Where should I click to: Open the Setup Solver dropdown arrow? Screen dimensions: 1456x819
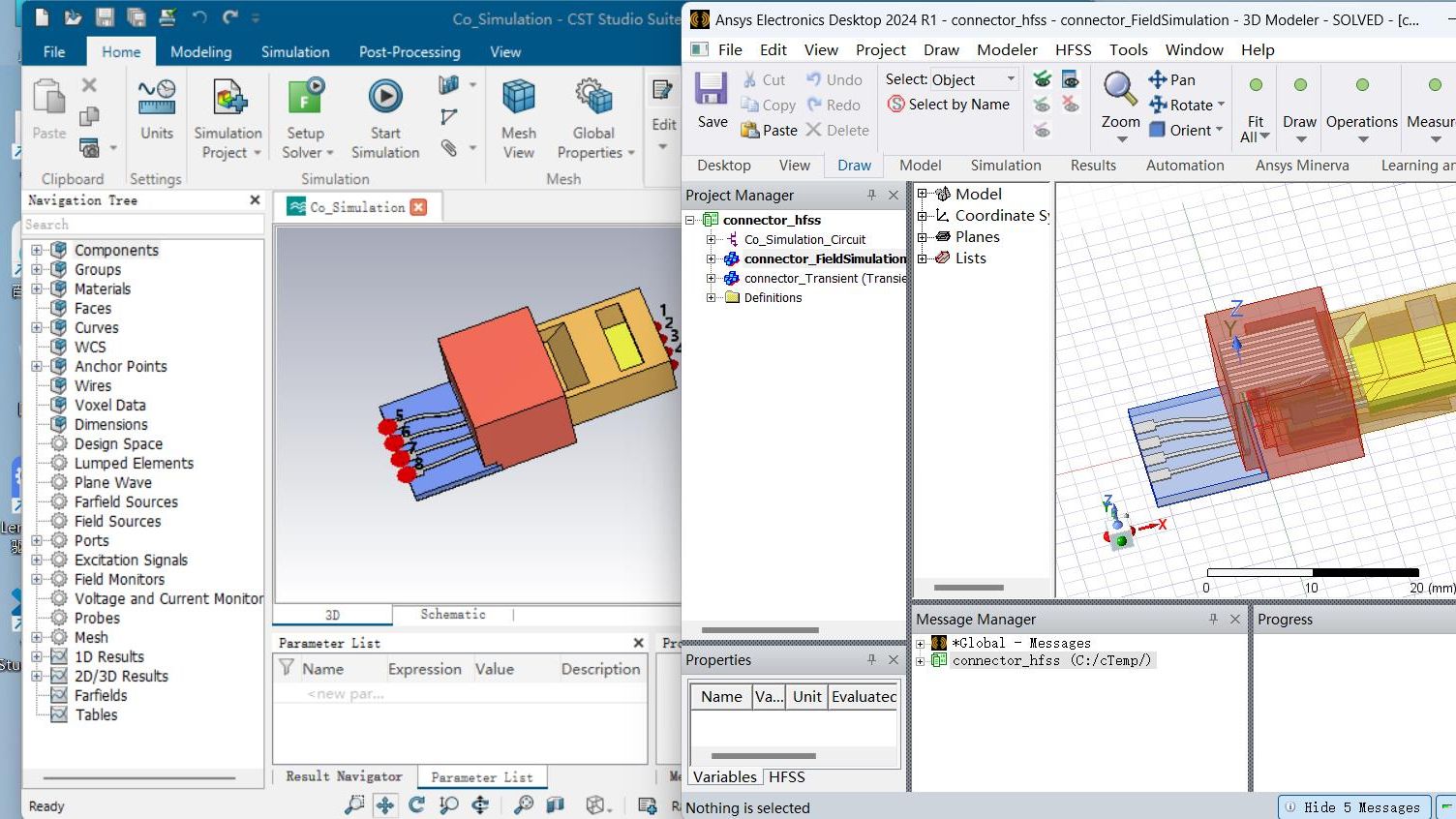(330, 153)
